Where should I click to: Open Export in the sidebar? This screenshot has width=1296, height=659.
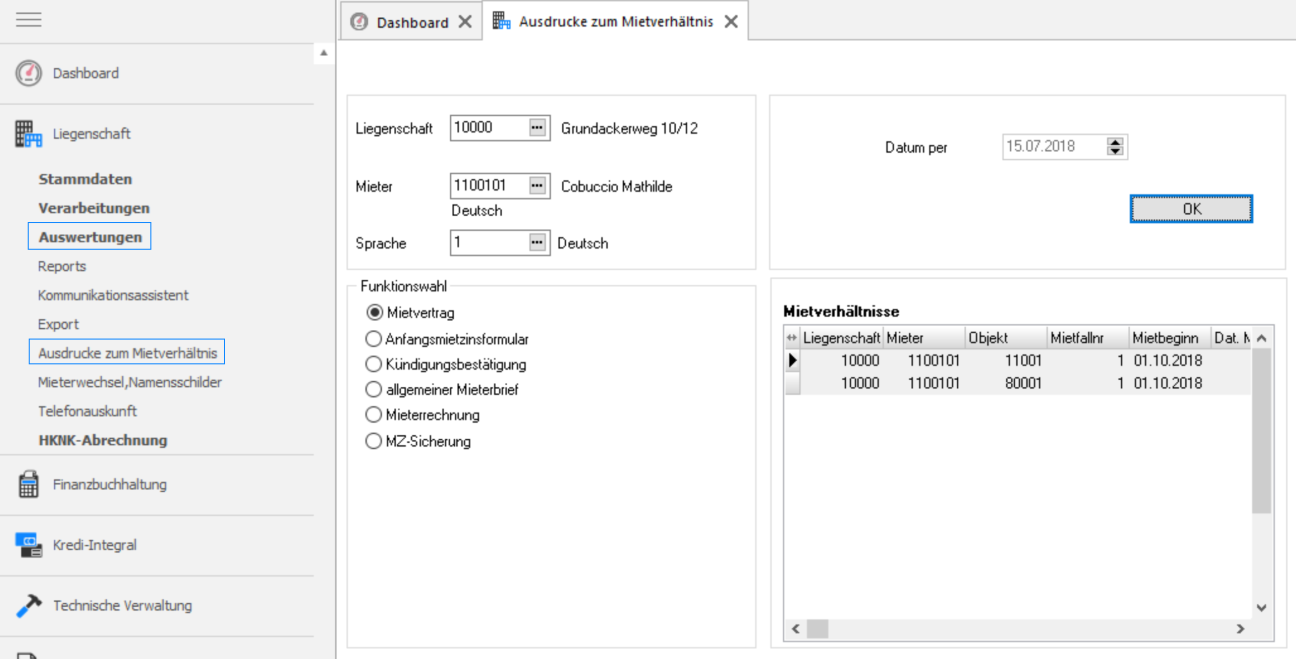pos(58,324)
